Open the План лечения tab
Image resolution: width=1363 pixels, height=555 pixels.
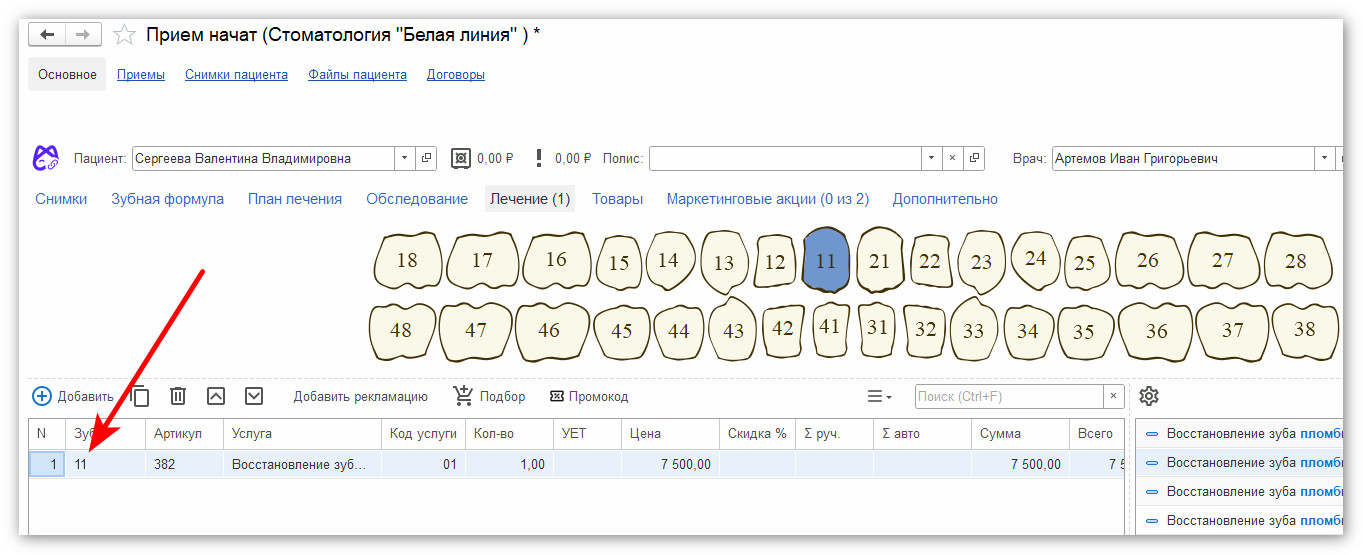pos(295,199)
